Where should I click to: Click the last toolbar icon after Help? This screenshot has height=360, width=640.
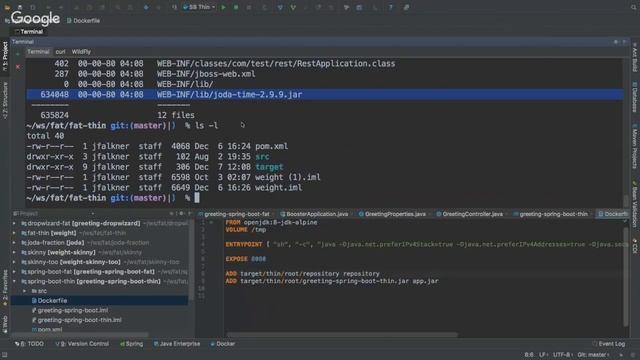407,7
